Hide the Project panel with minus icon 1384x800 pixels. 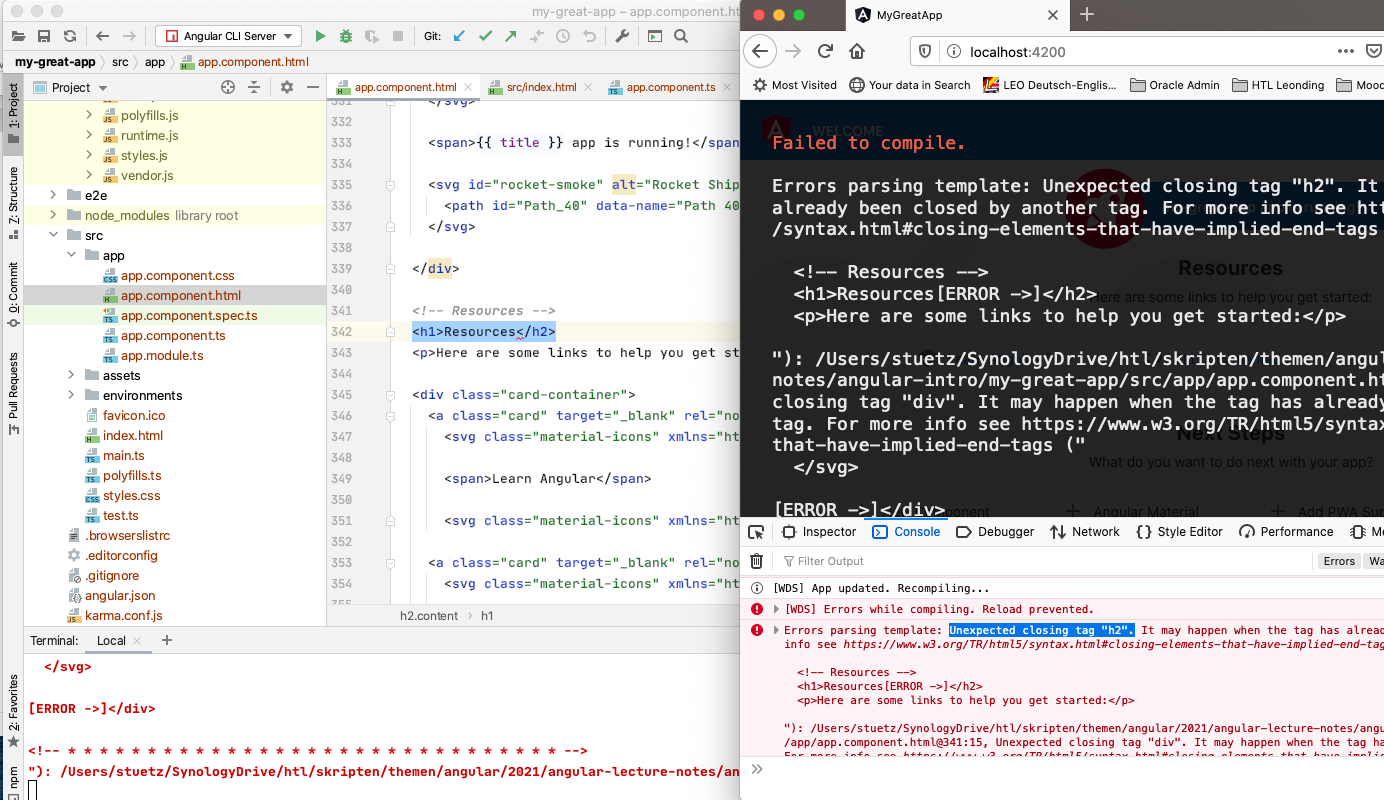(x=312, y=87)
